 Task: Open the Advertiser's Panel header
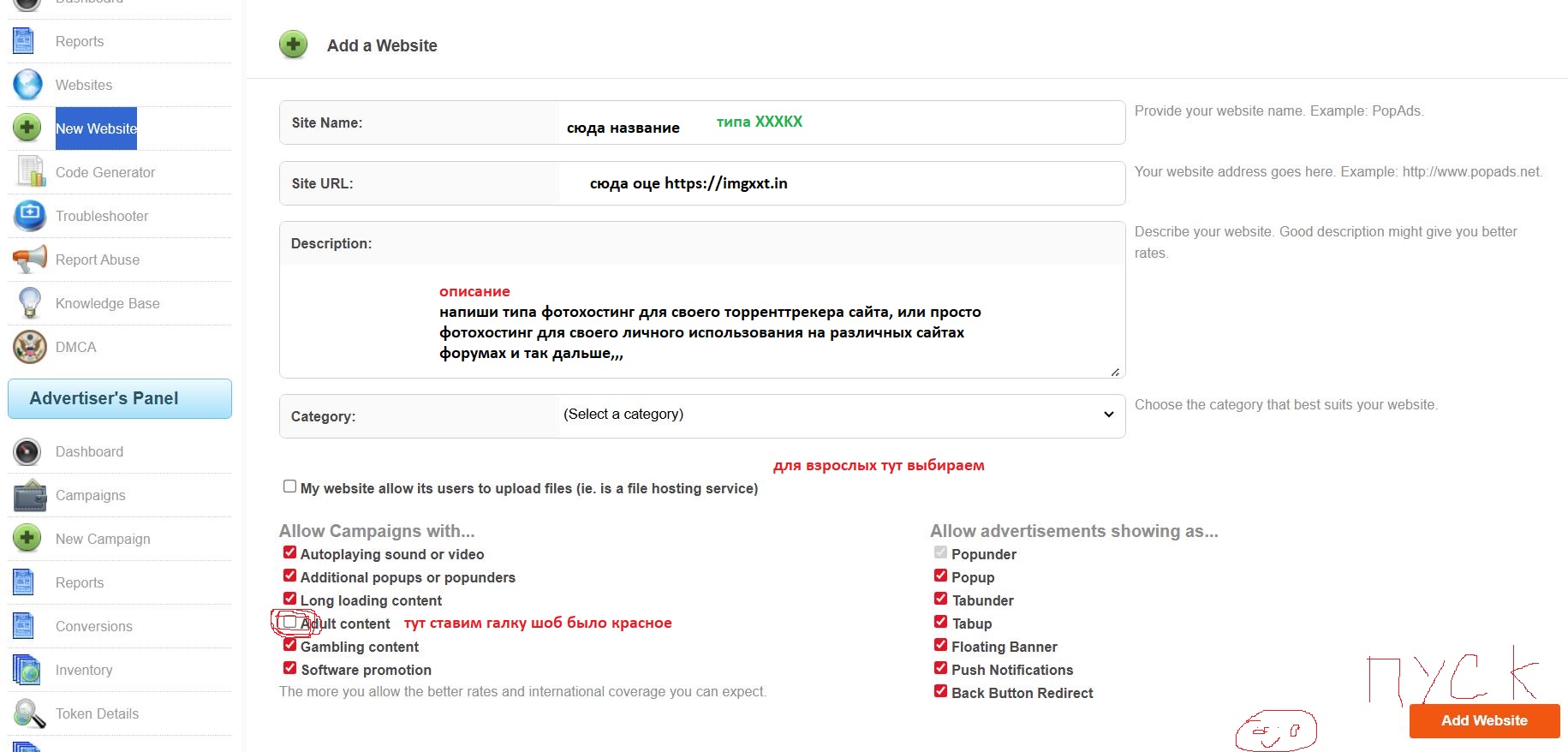point(120,398)
